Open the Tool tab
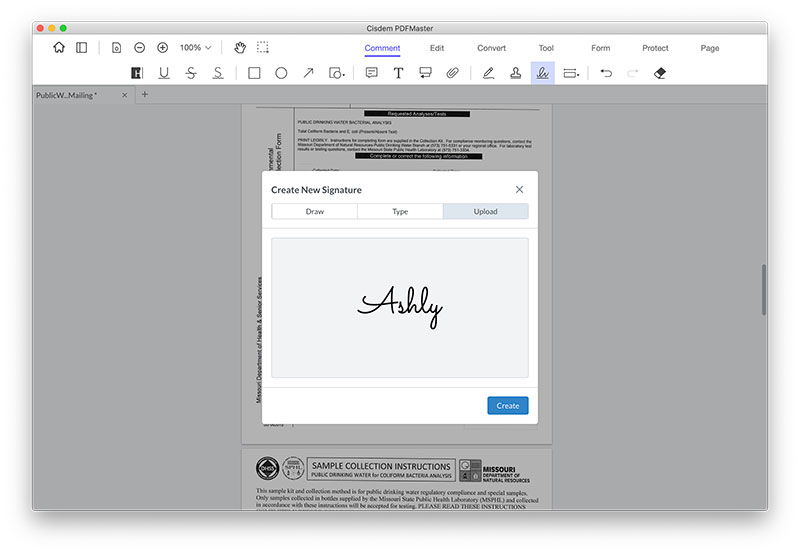The width and height of the screenshot is (800, 553). (546, 48)
